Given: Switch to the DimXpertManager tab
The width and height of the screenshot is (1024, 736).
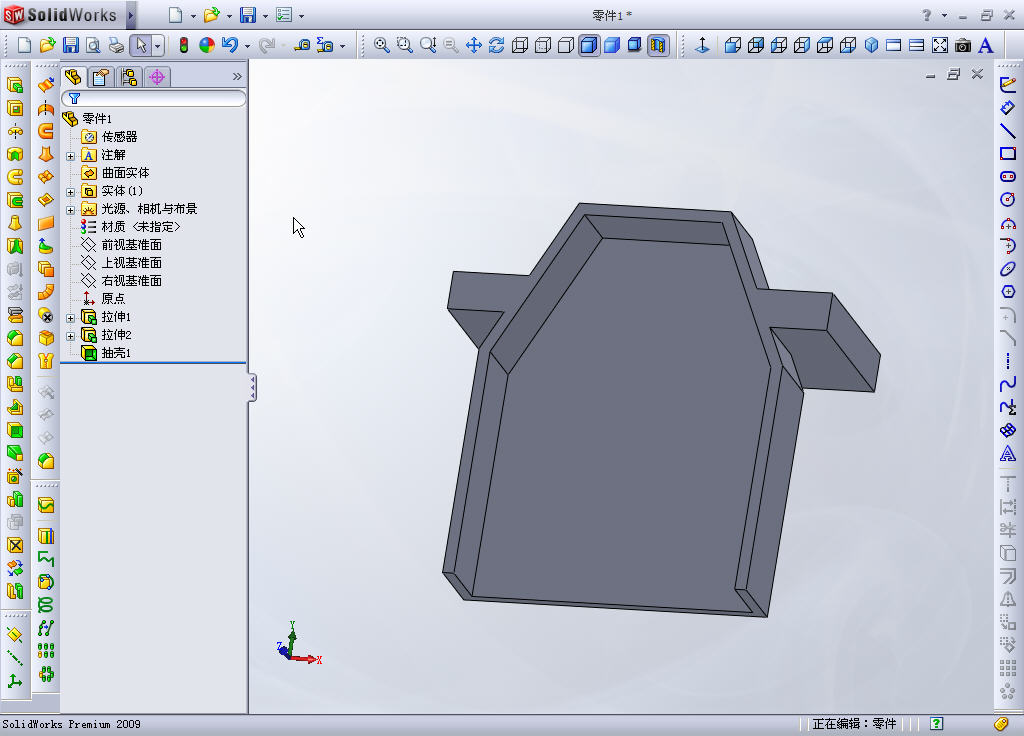Looking at the screenshot, I should click(x=157, y=77).
